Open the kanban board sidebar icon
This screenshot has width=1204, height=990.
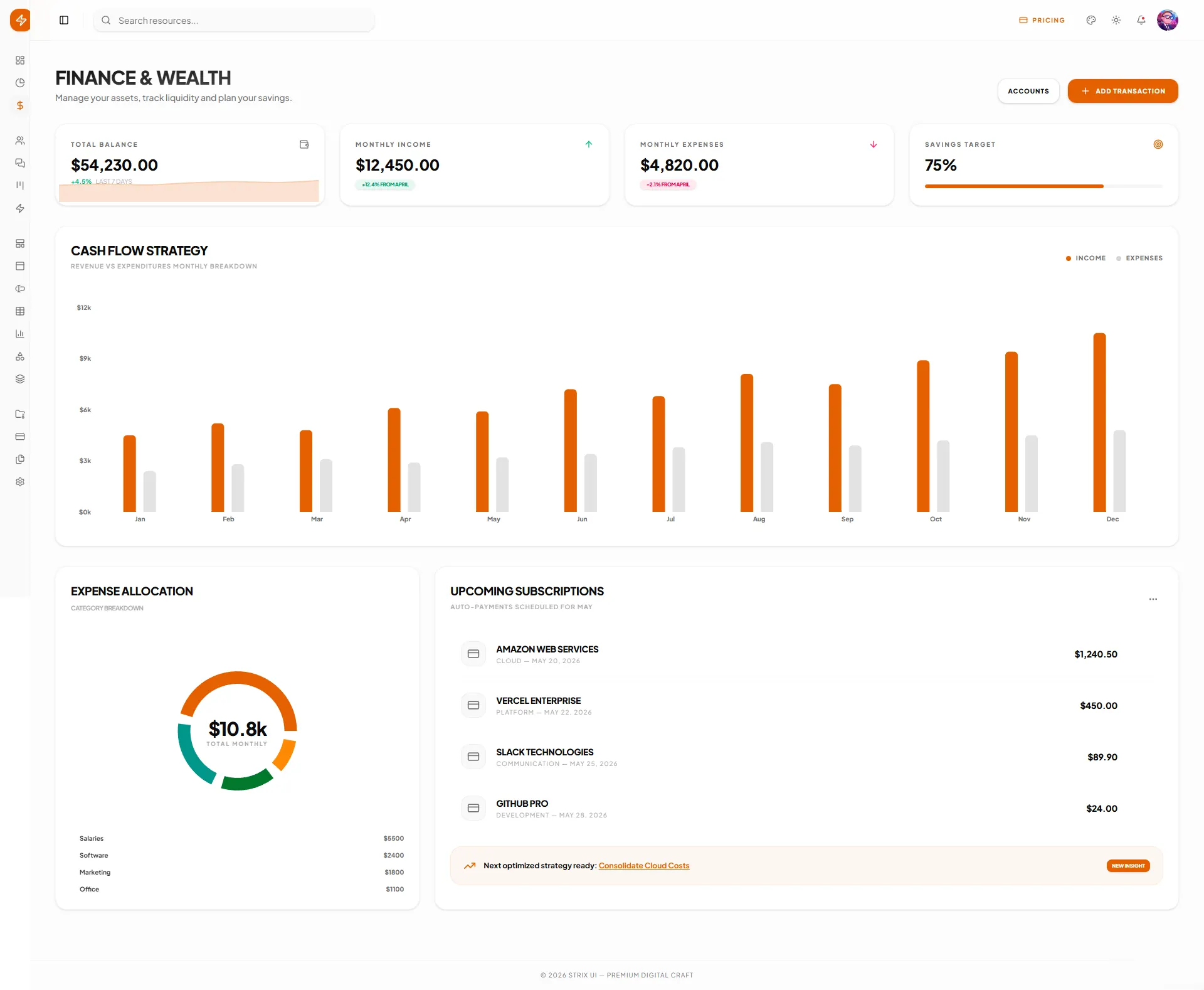coord(20,186)
